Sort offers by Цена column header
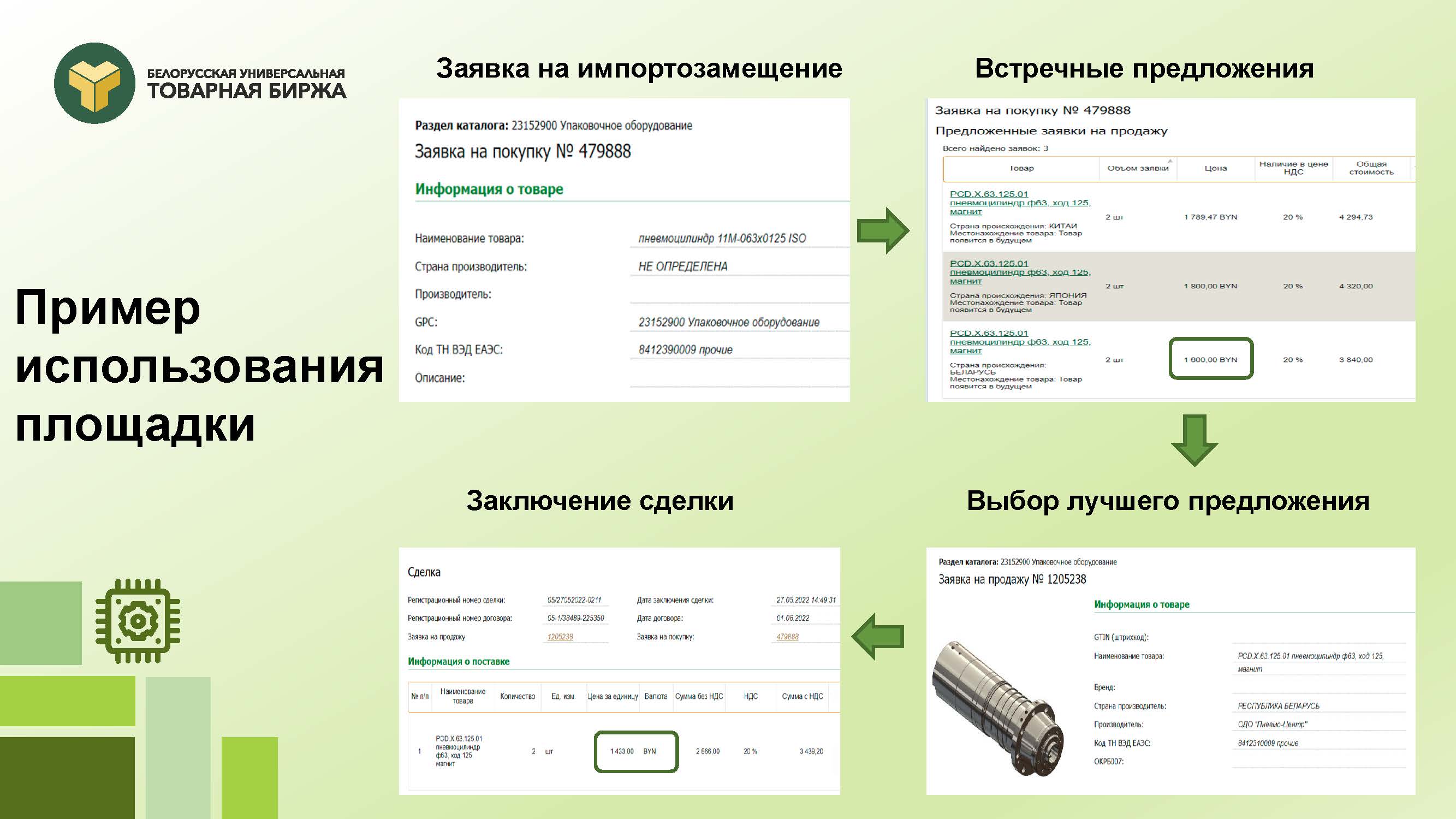This screenshot has width=1456, height=819. [x=1215, y=168]
